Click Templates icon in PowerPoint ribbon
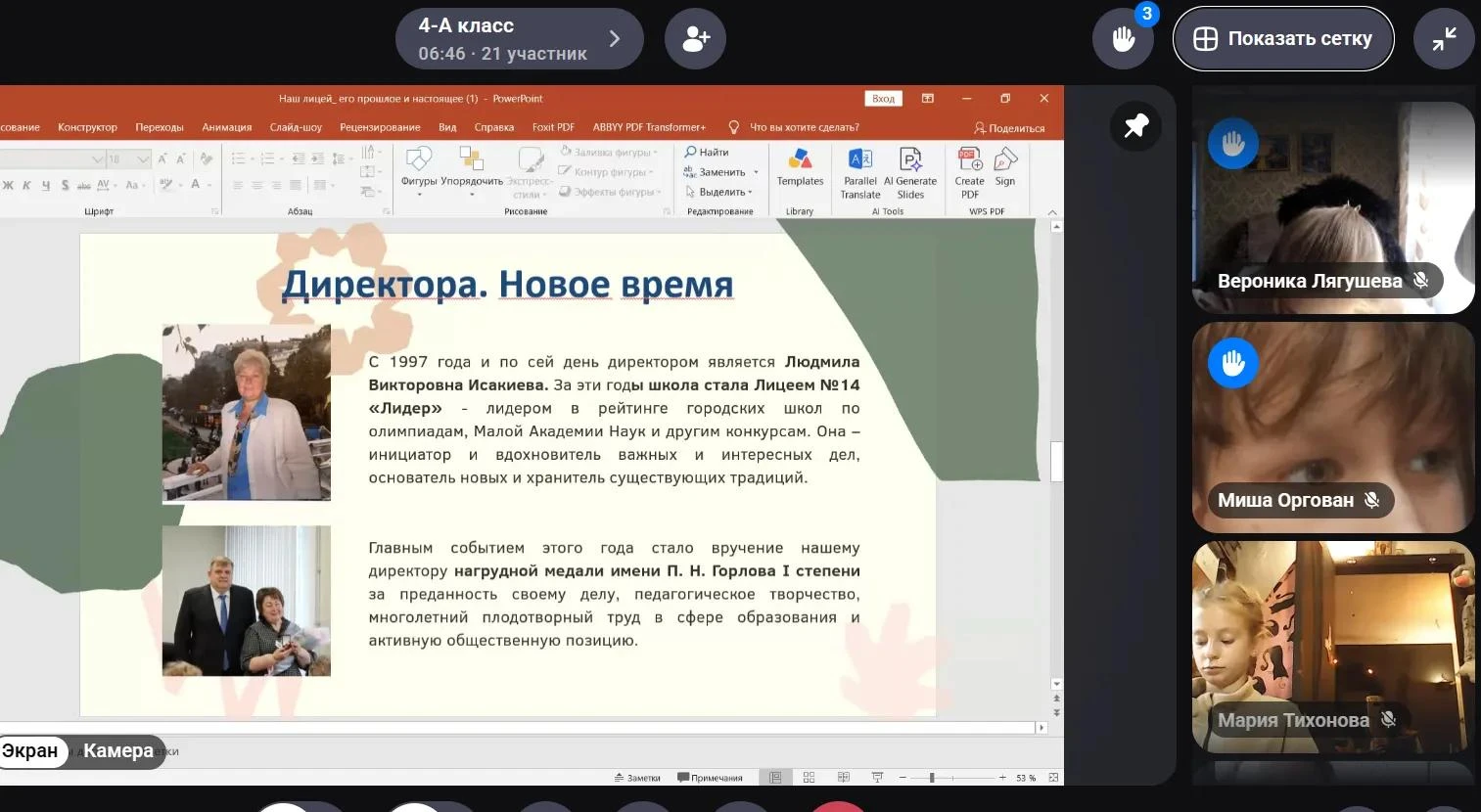 800,167
